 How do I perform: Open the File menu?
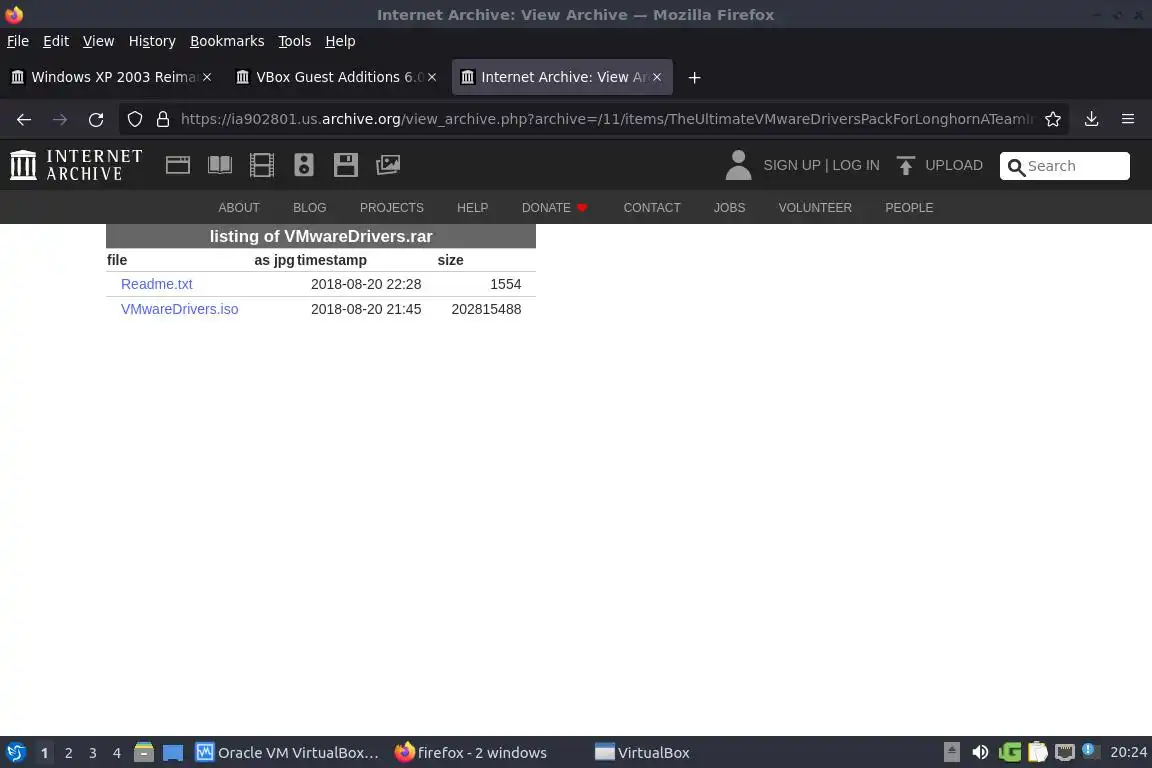click(x=18, y=41)
